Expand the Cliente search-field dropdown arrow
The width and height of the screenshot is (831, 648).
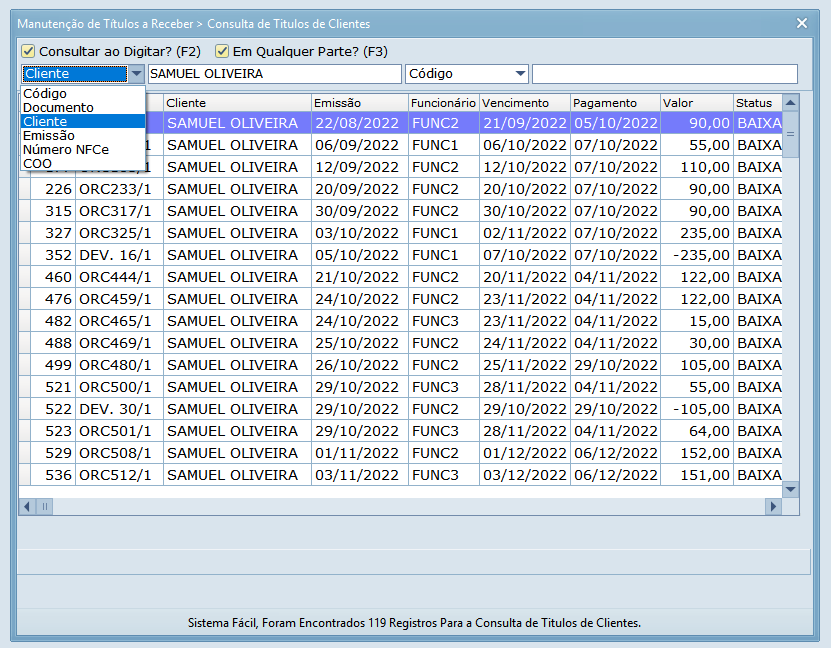pyautogui.click(x=136, y=74)
